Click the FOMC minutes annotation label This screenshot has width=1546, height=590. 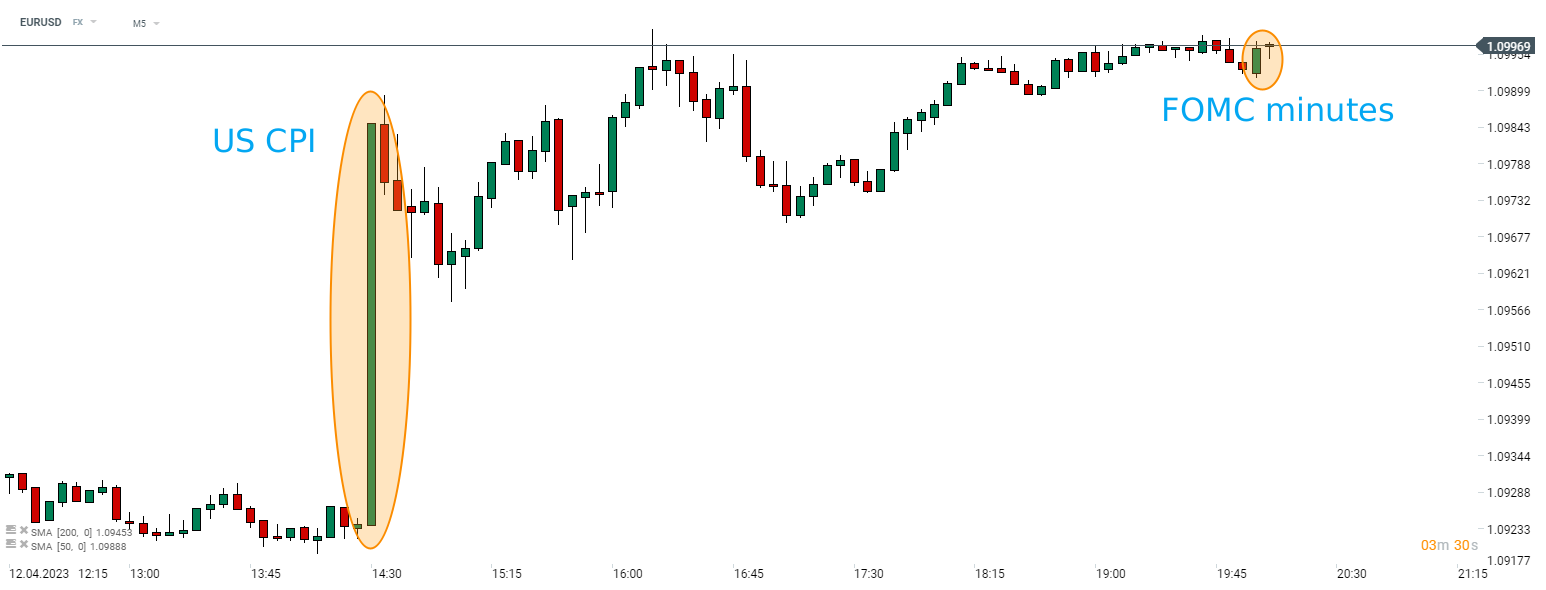[x=1277, y=110]
